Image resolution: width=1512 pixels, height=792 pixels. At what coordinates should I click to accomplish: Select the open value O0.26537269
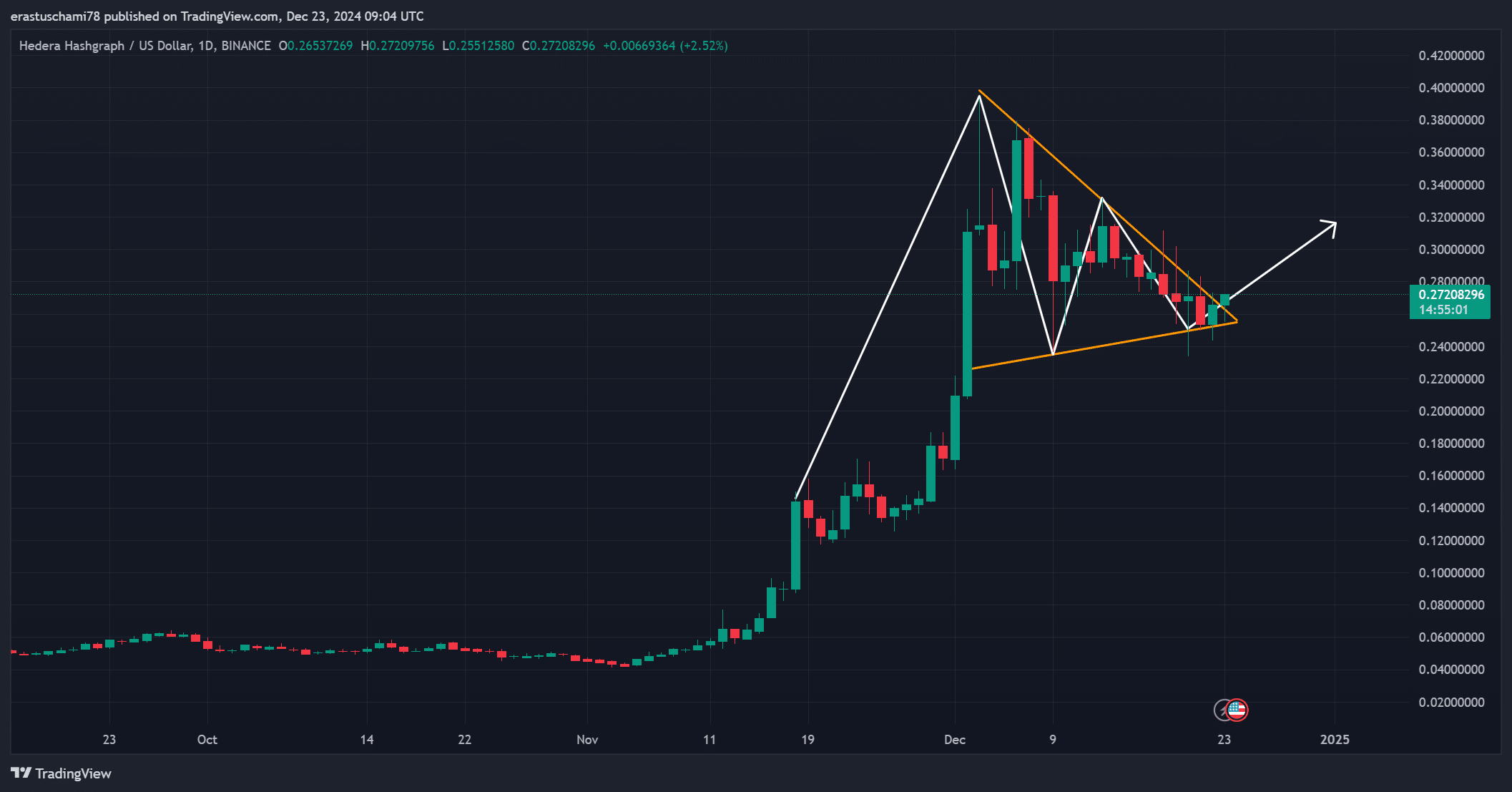[x=315, y=46]
